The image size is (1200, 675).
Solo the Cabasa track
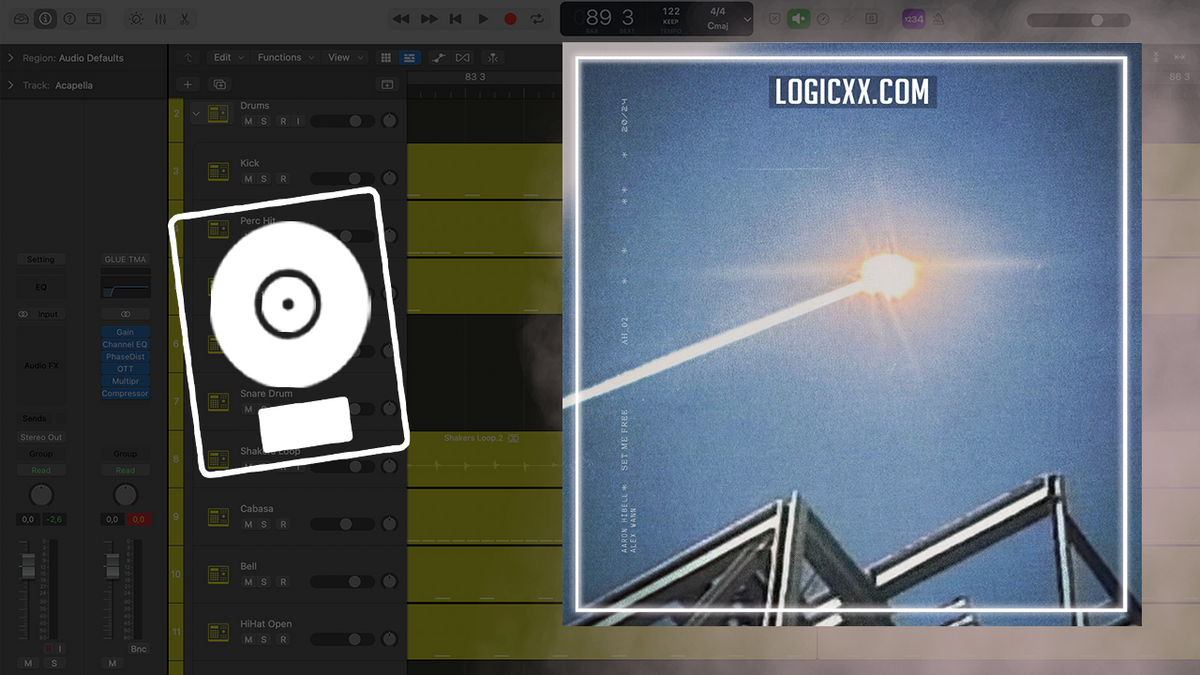coord(262,523)
